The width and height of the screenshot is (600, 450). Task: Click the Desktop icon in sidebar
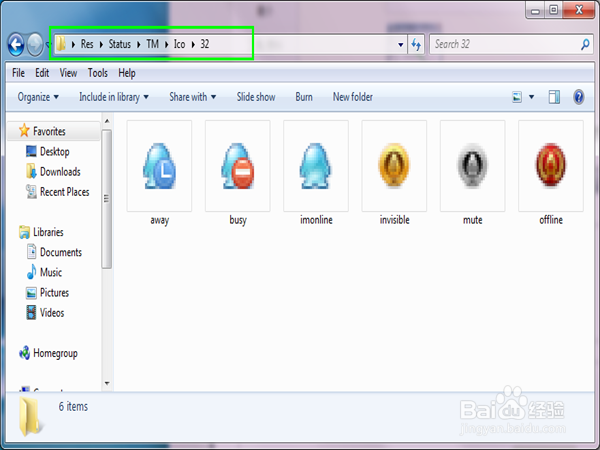tap(31, 151)
